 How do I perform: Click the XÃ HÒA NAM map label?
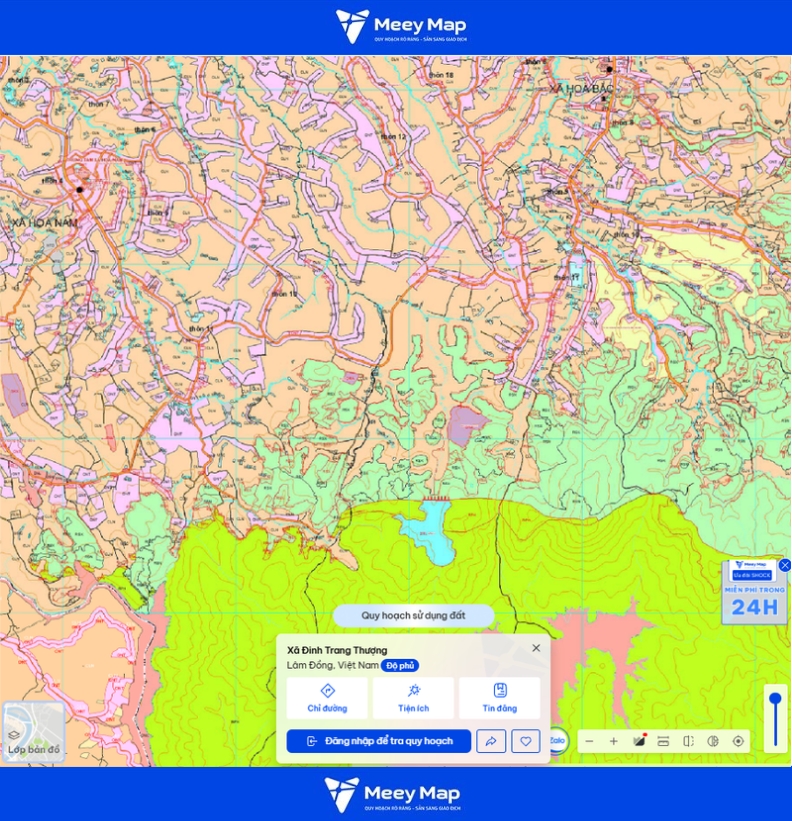(x=45, y=223)
